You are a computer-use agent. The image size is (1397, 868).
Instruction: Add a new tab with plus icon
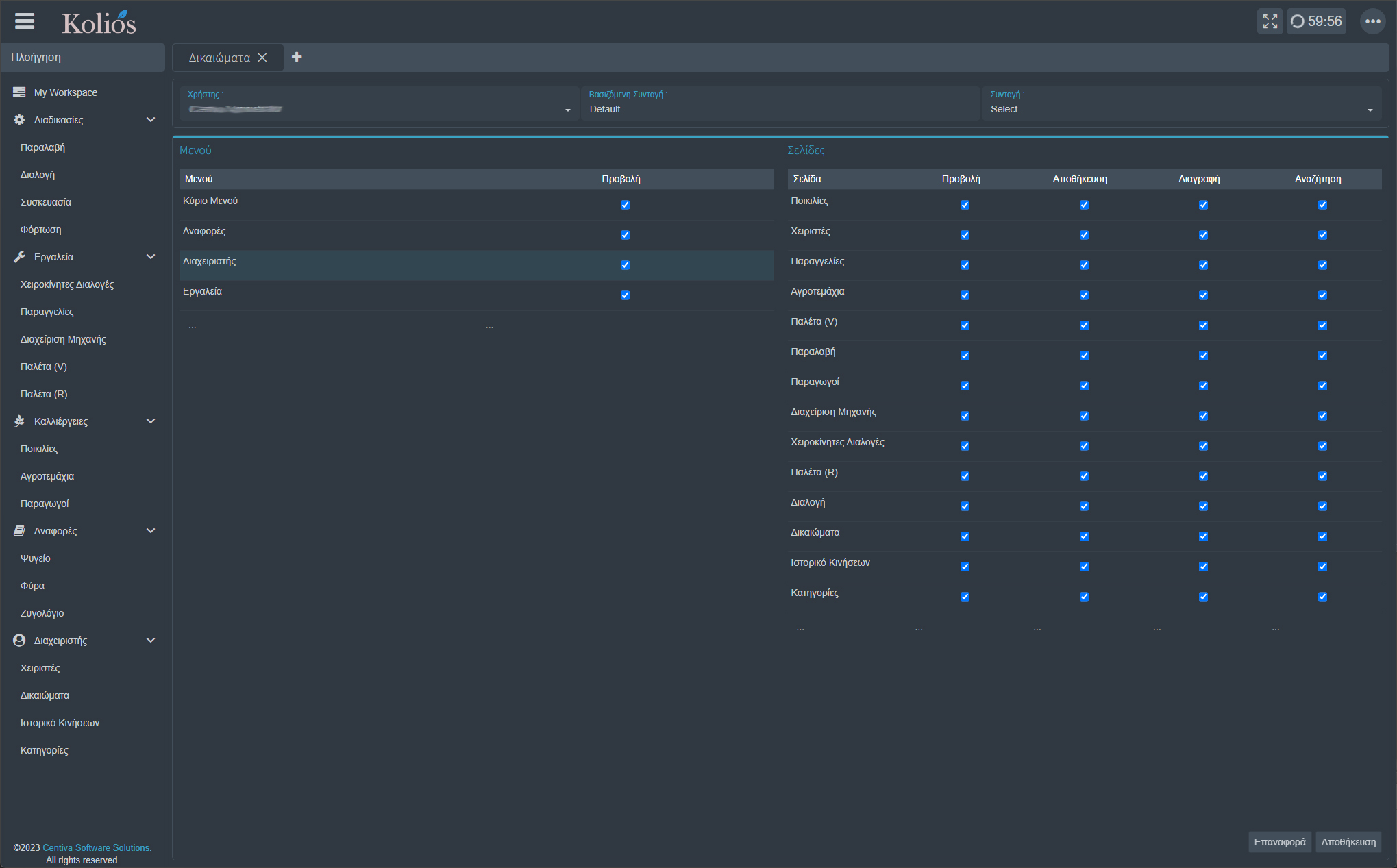297,57
